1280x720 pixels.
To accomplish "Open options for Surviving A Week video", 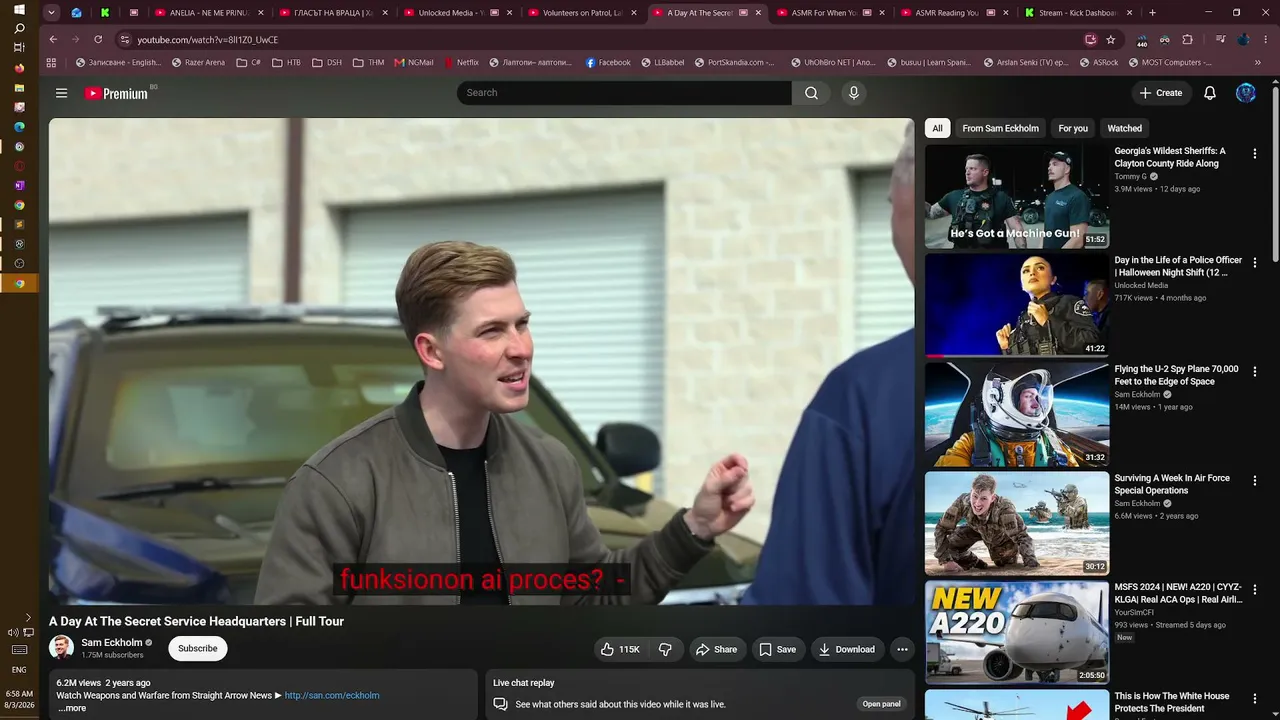I will (x=1255, y=481).
